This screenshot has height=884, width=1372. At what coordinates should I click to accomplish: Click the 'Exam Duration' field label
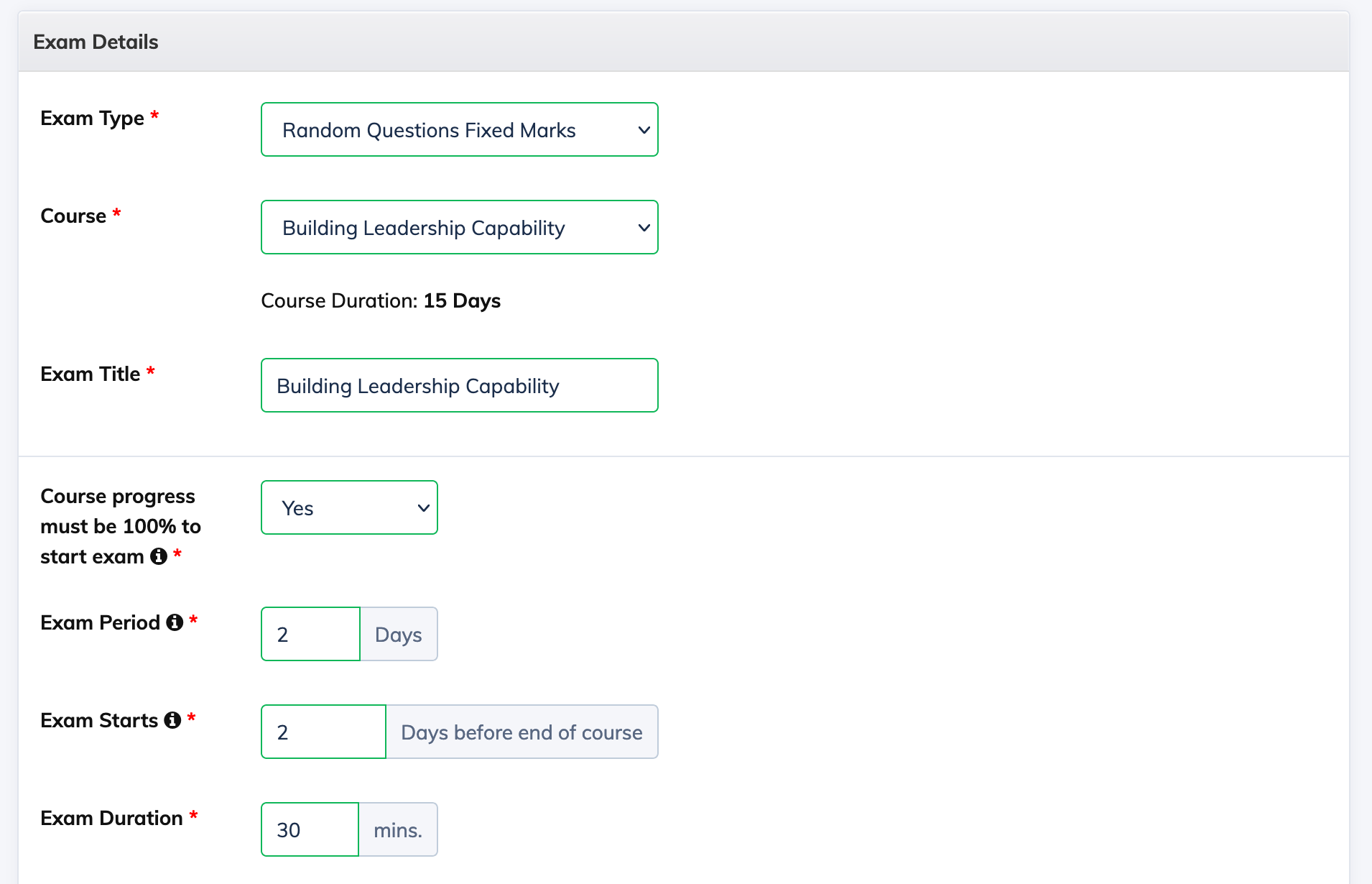111,818
